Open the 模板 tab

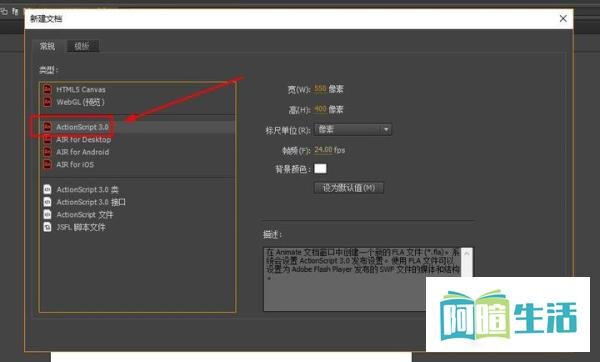pyautogui.click(x=82, y=46)
